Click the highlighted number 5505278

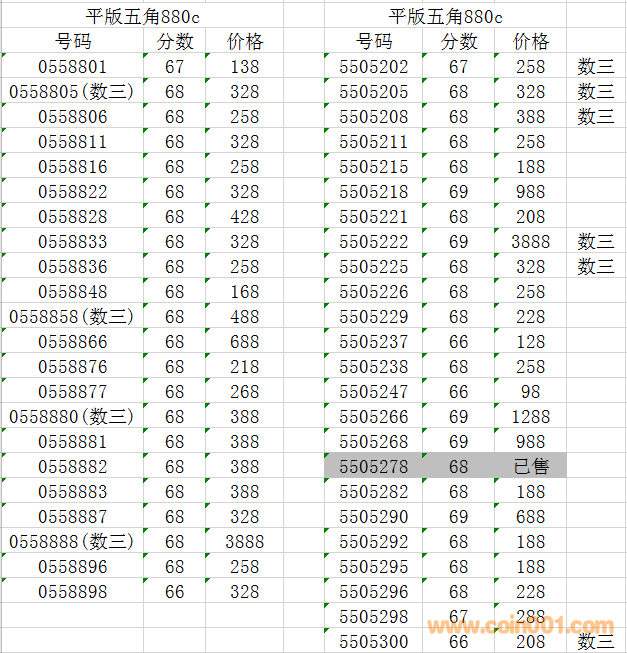tap(373, 467)
